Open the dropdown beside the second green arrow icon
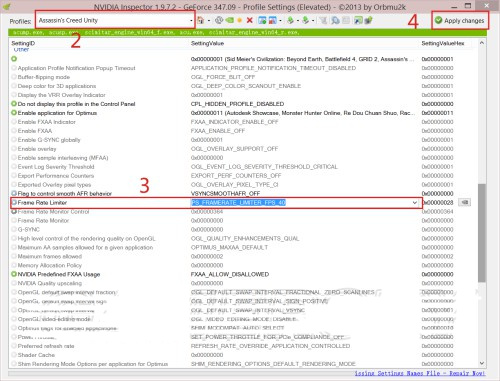500x381 pixels. 313,21
